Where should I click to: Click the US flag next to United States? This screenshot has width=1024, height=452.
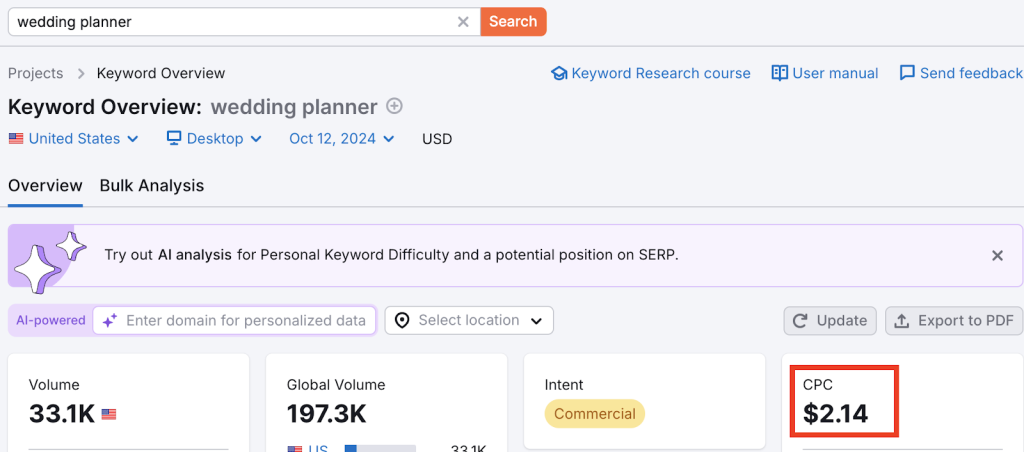click(16, 138)
